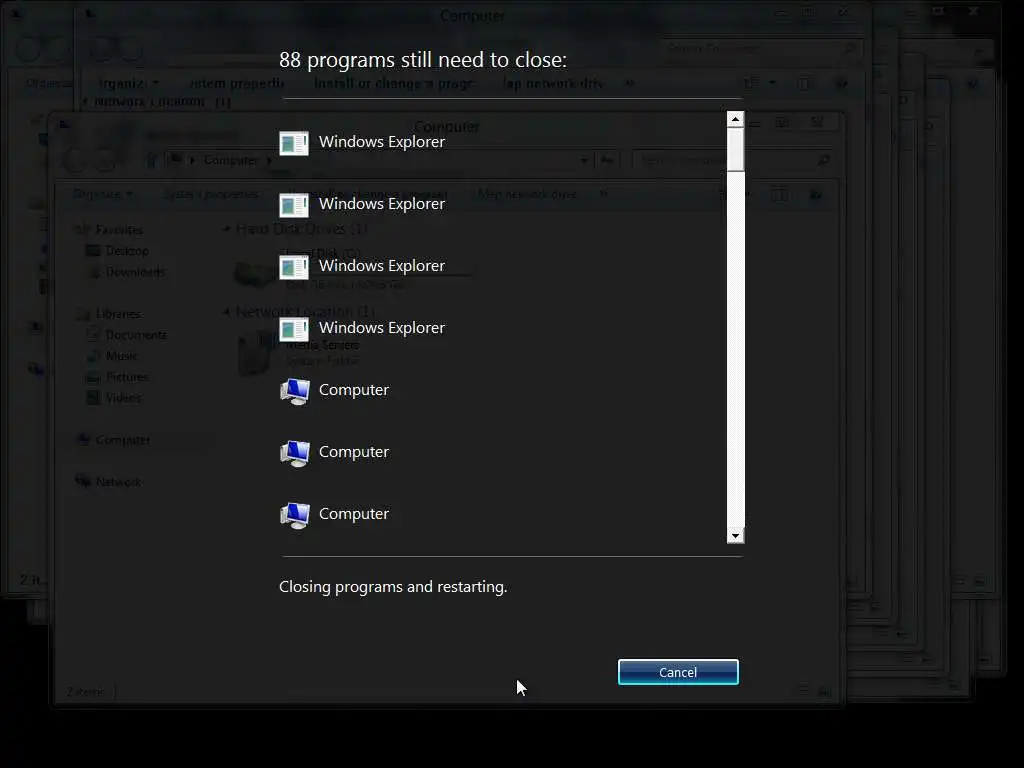The image size is (1024, 768).
Task: Select Documents in the background window sidebar
Action: pos(136,334)
